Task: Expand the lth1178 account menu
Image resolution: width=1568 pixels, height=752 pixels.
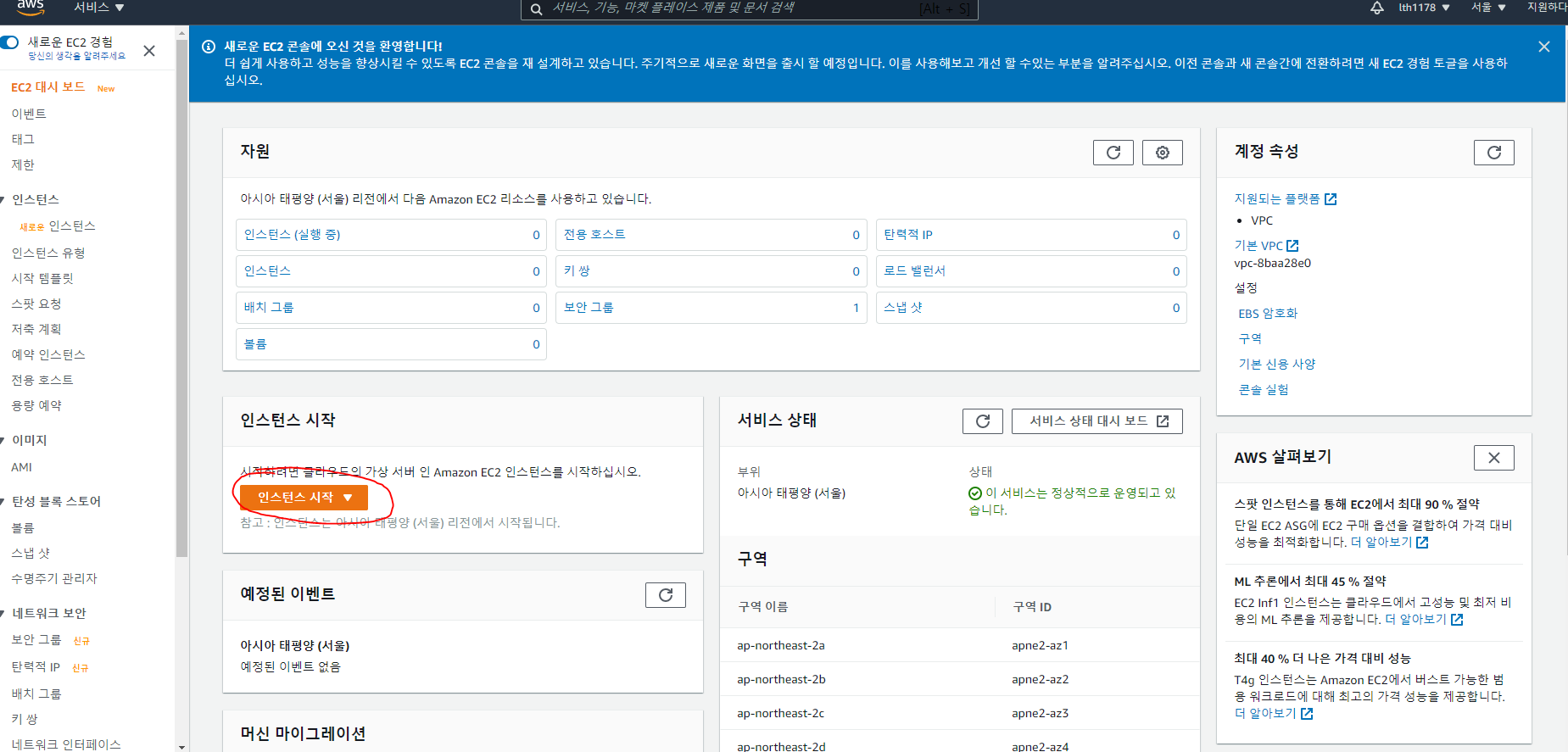Action: tap(1424, 8)
